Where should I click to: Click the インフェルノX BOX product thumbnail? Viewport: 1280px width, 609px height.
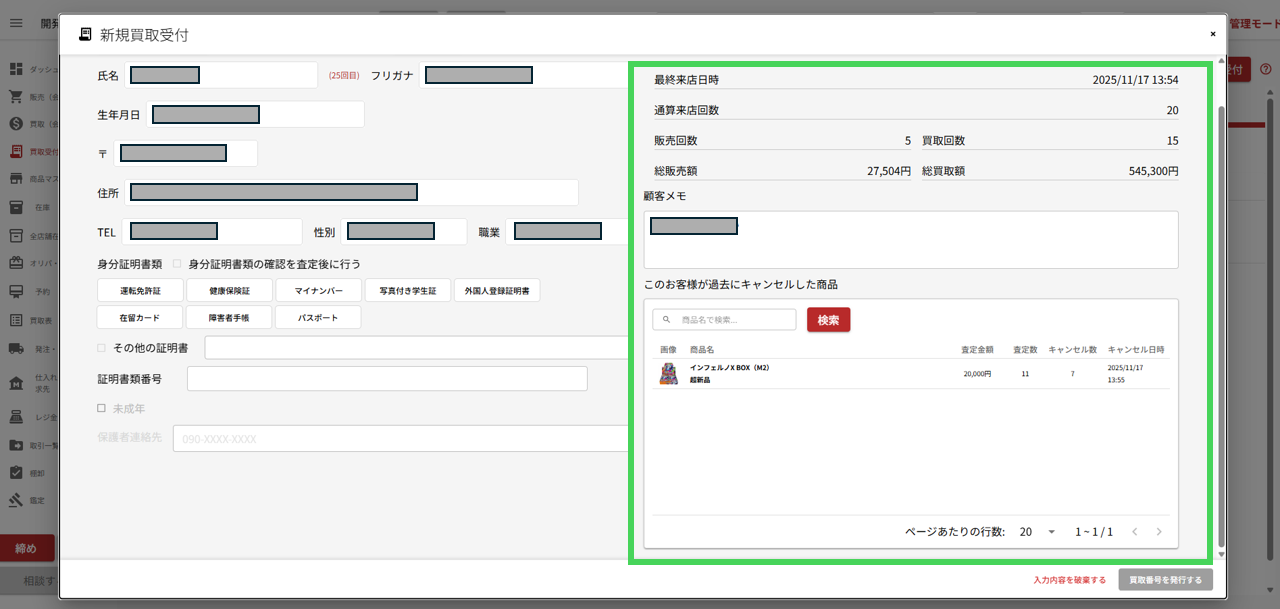click(x=668, y=374)
